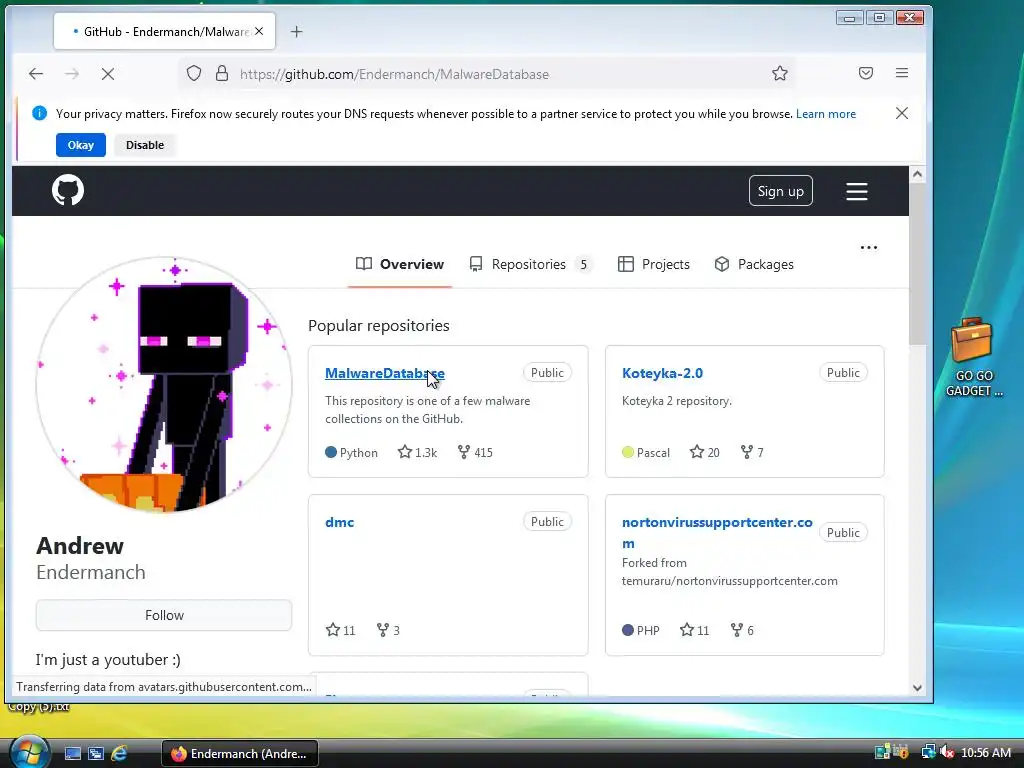The height and width of the screenshot is (768, 1024).
Task: Open the nortonvirussupportcenter.com repository link
Action: pos(717,532)
